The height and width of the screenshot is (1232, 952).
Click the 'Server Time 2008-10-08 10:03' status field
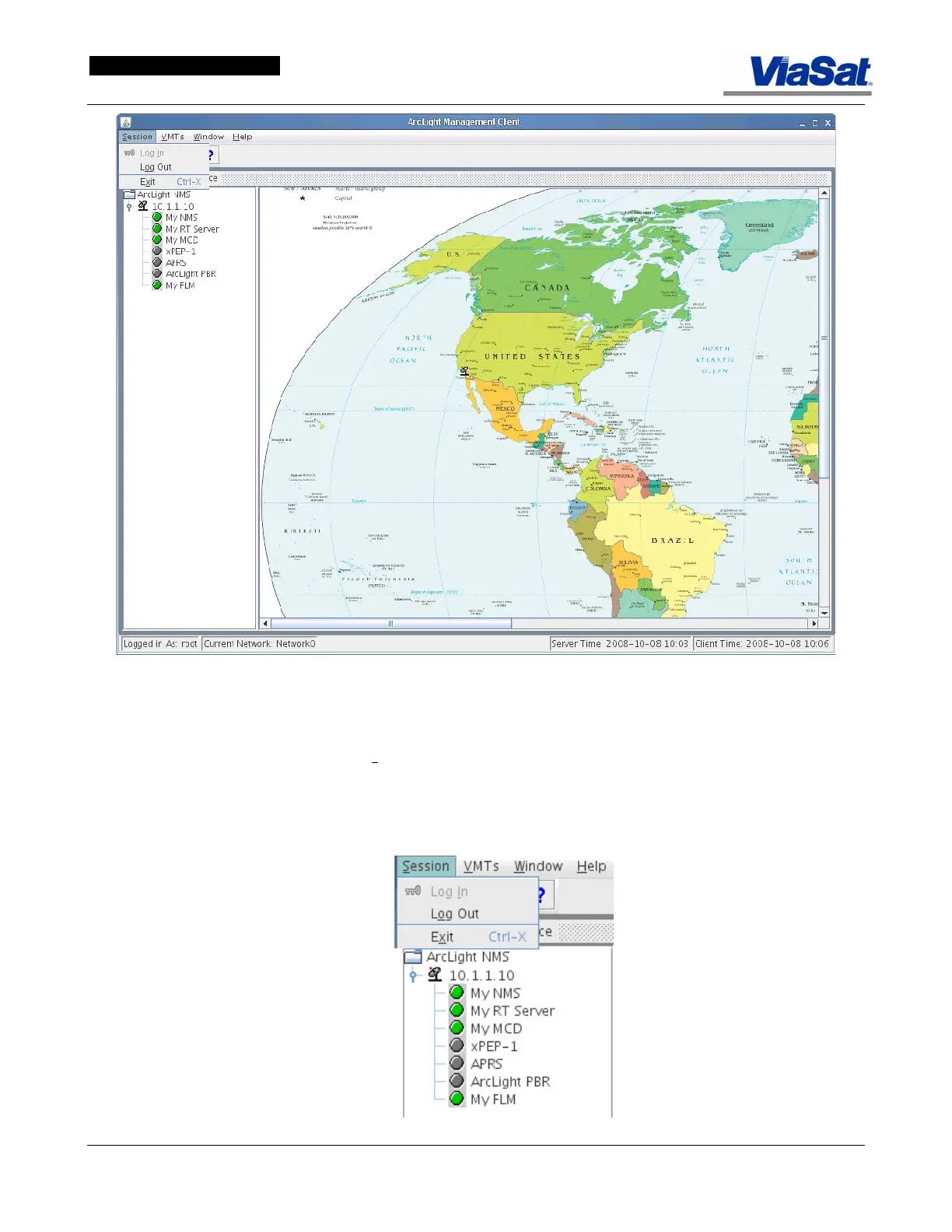tap(620, 644)
